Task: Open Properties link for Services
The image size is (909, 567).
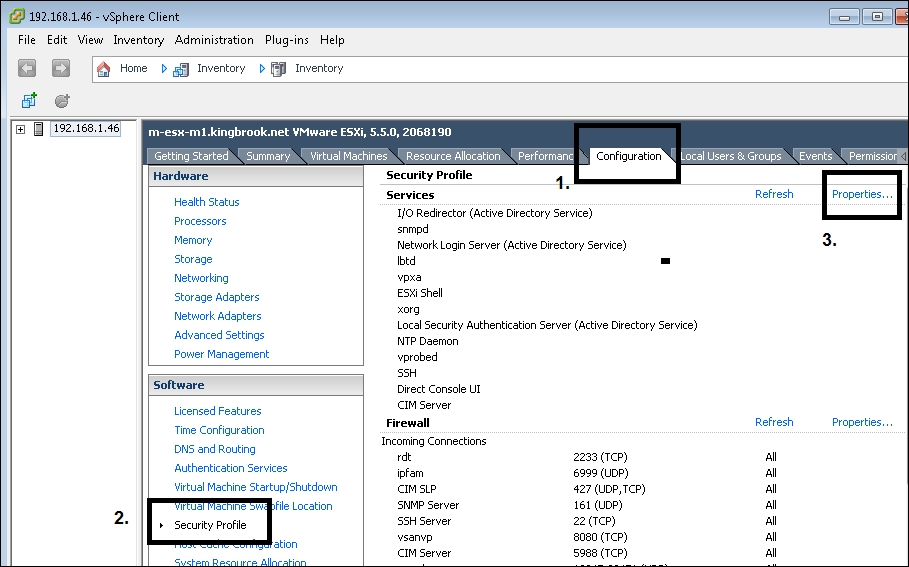Action: coord(862,194)
